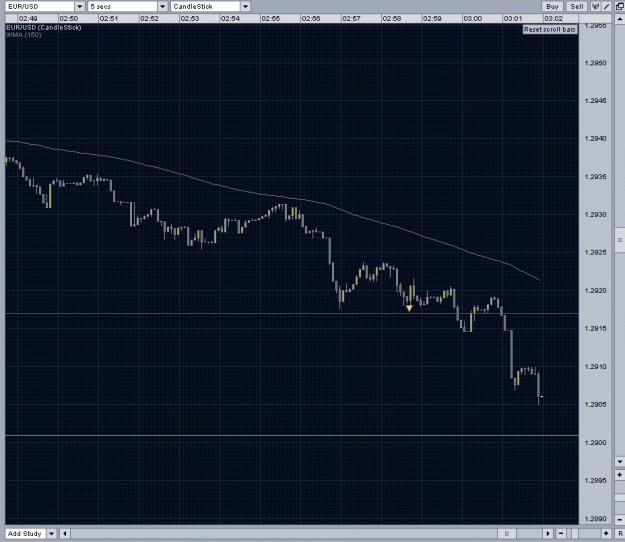Click the CandleStick style field
This screenshot has height=542, width=625.
[206, 6]
